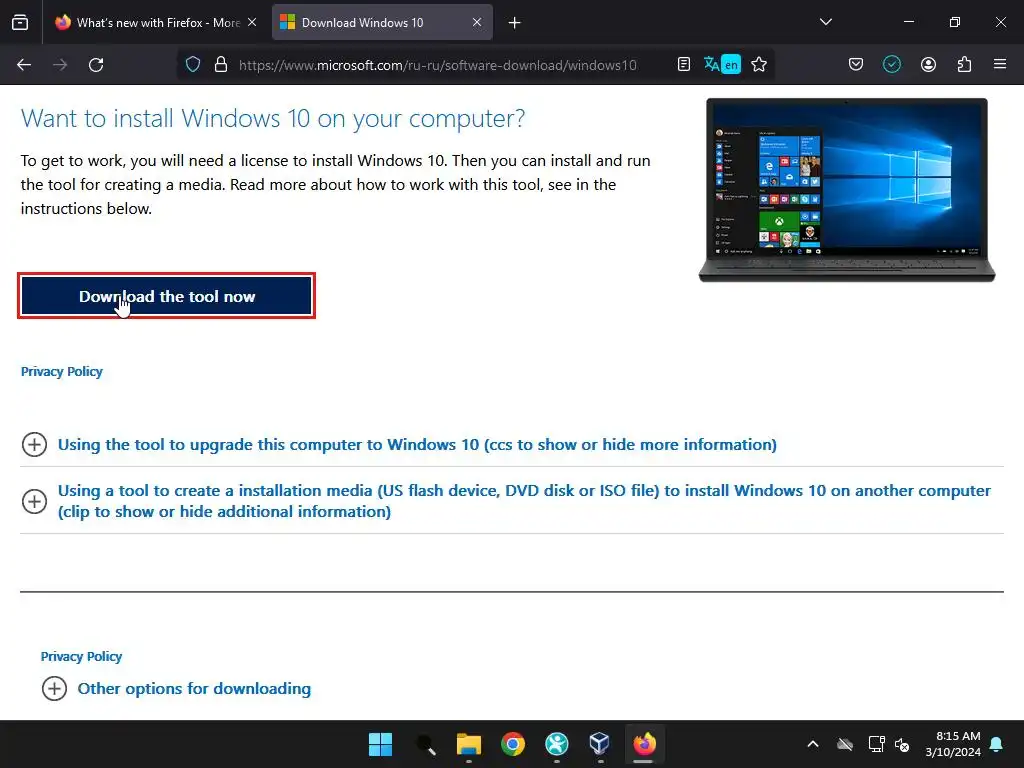Save page to Pocket
1024x768 pixels.
[856, 65]
